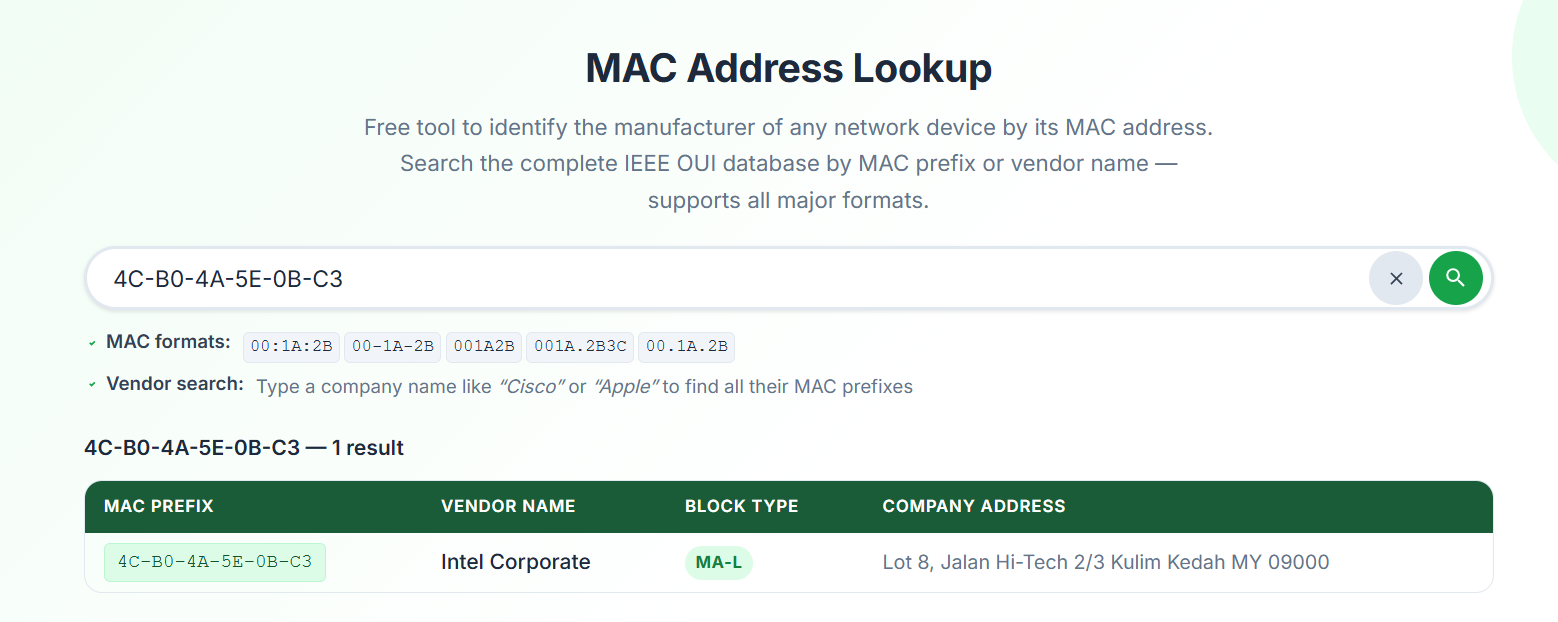Click the green magnifying glass search icon
The image size is (1558, 622).
point(1455,277)
